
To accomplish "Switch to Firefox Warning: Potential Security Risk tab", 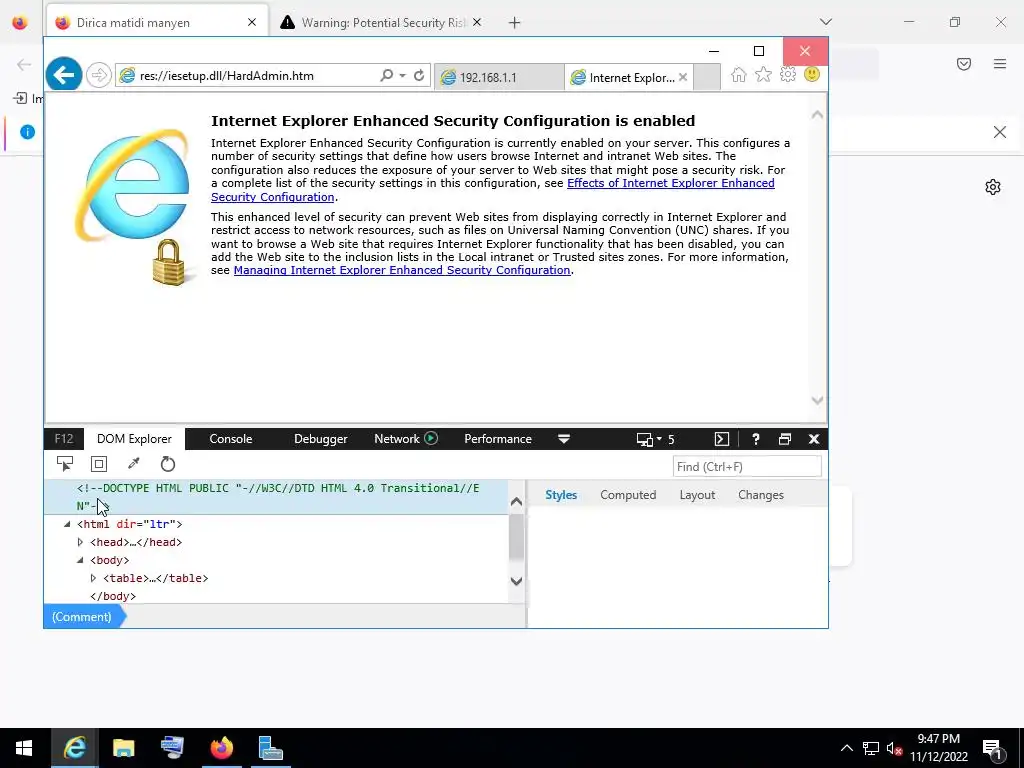I will point(382,22).
